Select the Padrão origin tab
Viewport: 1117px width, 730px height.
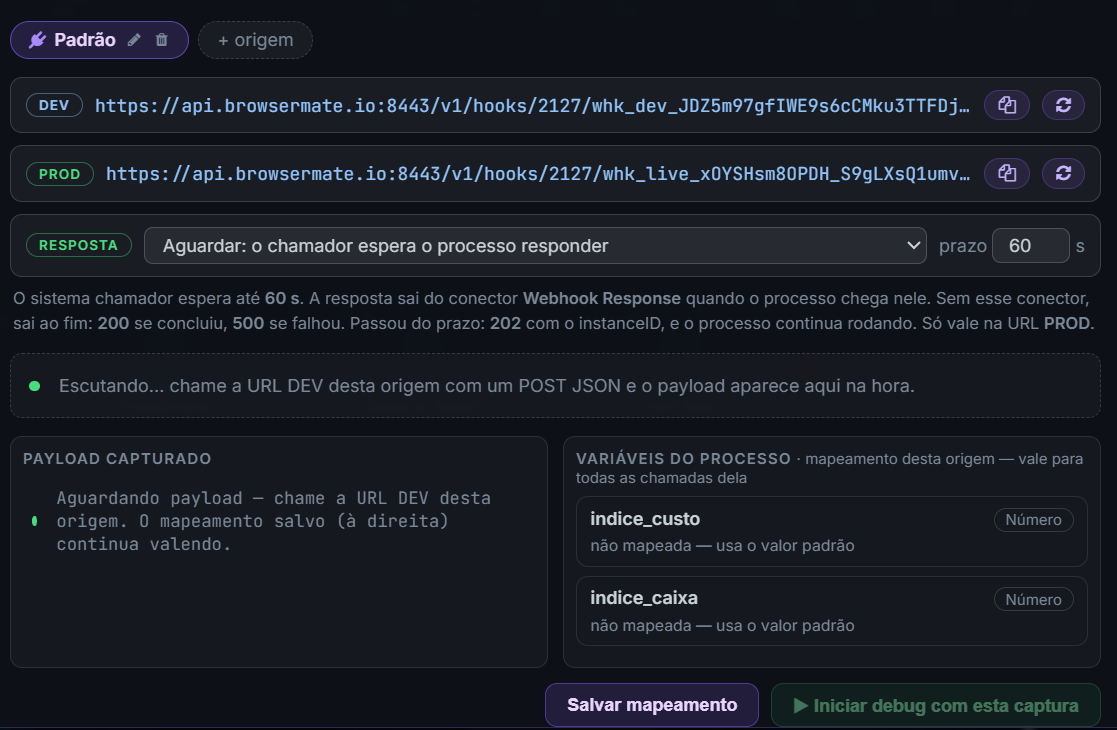[99, 40]
